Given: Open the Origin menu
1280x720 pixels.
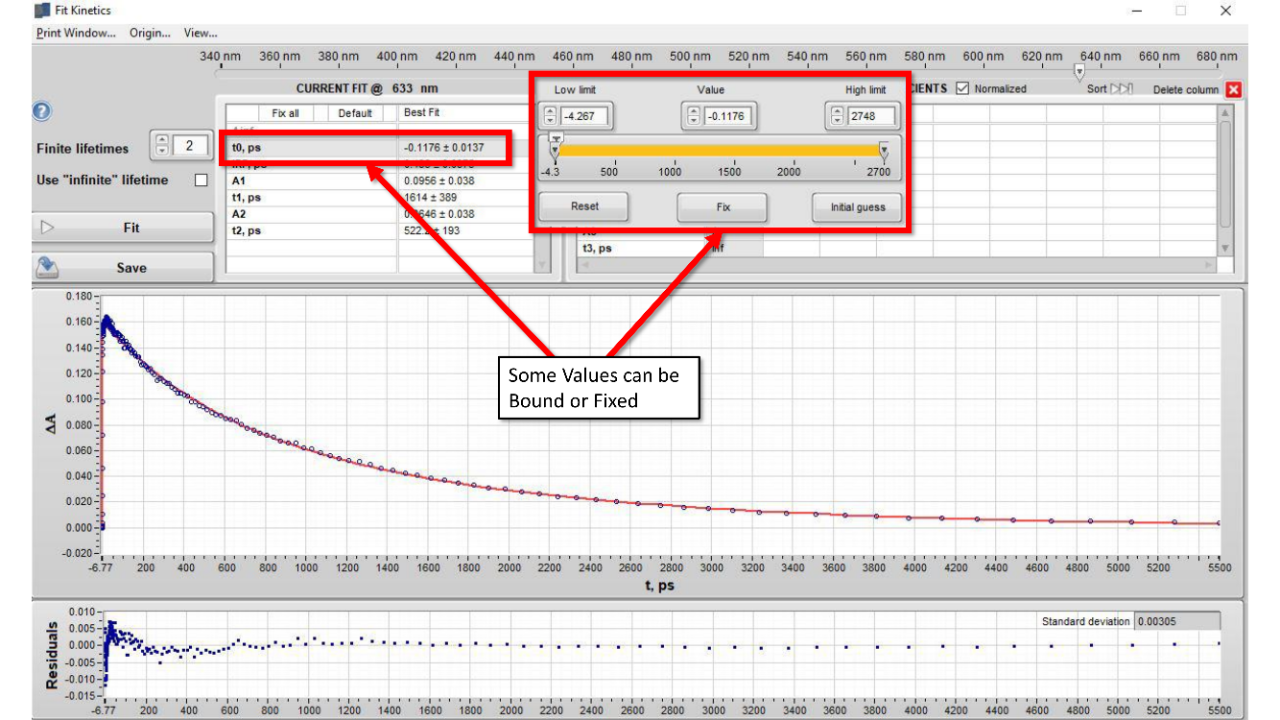Looking at the screenshot, I should (x=150, y=33).
